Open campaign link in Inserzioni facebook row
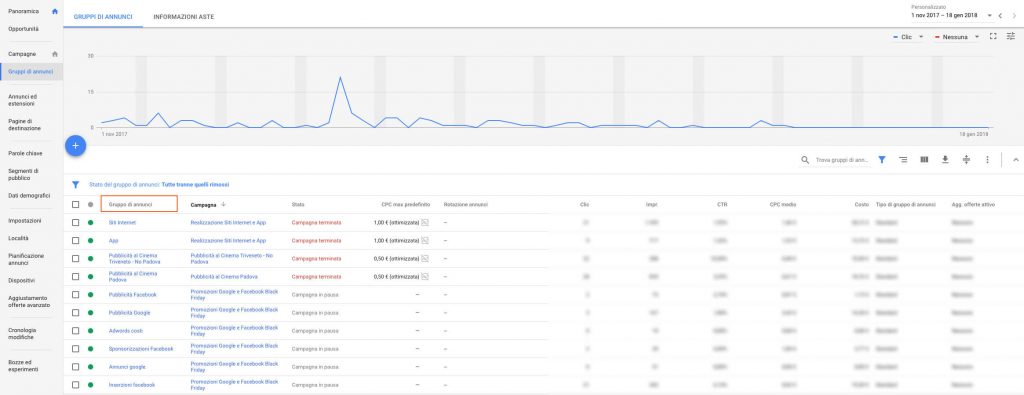The height and width of the screenshot is (395, 1024). pos(234,385)
